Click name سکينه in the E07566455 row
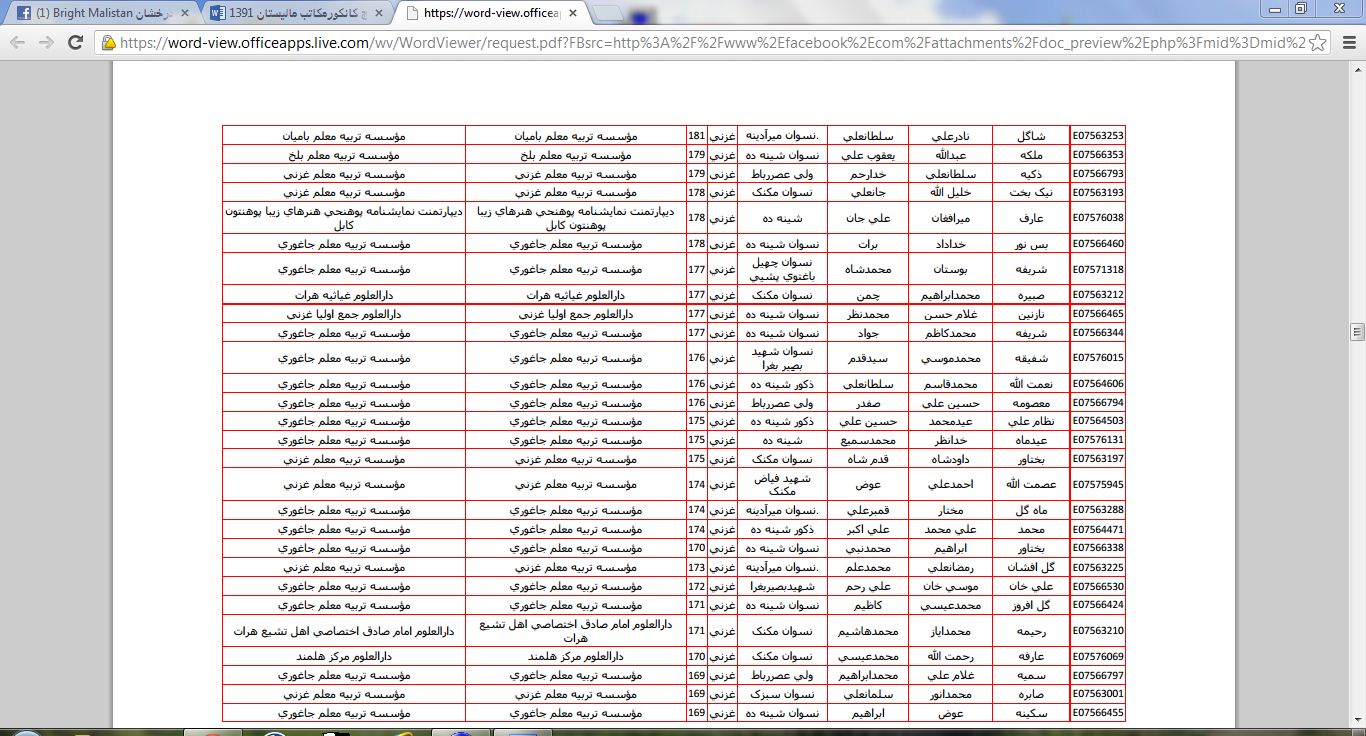The width and height of the screenshot is (1366, 736). pyautogui.click(x=1031, y=713)
